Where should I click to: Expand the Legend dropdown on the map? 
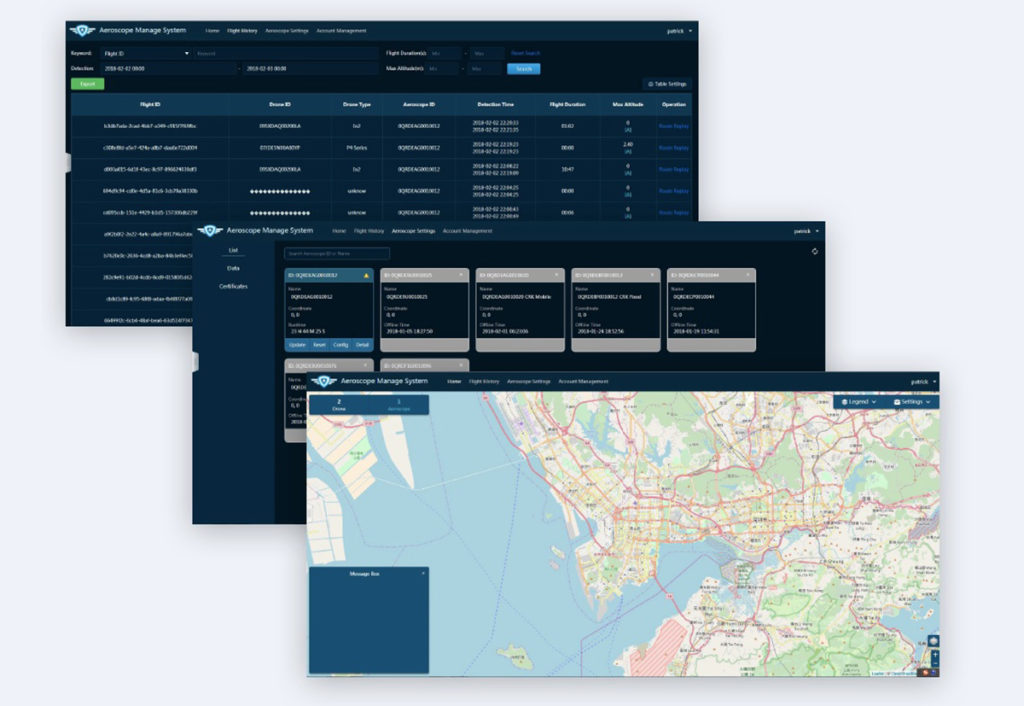pyautogui.click(x=858, y=402)
